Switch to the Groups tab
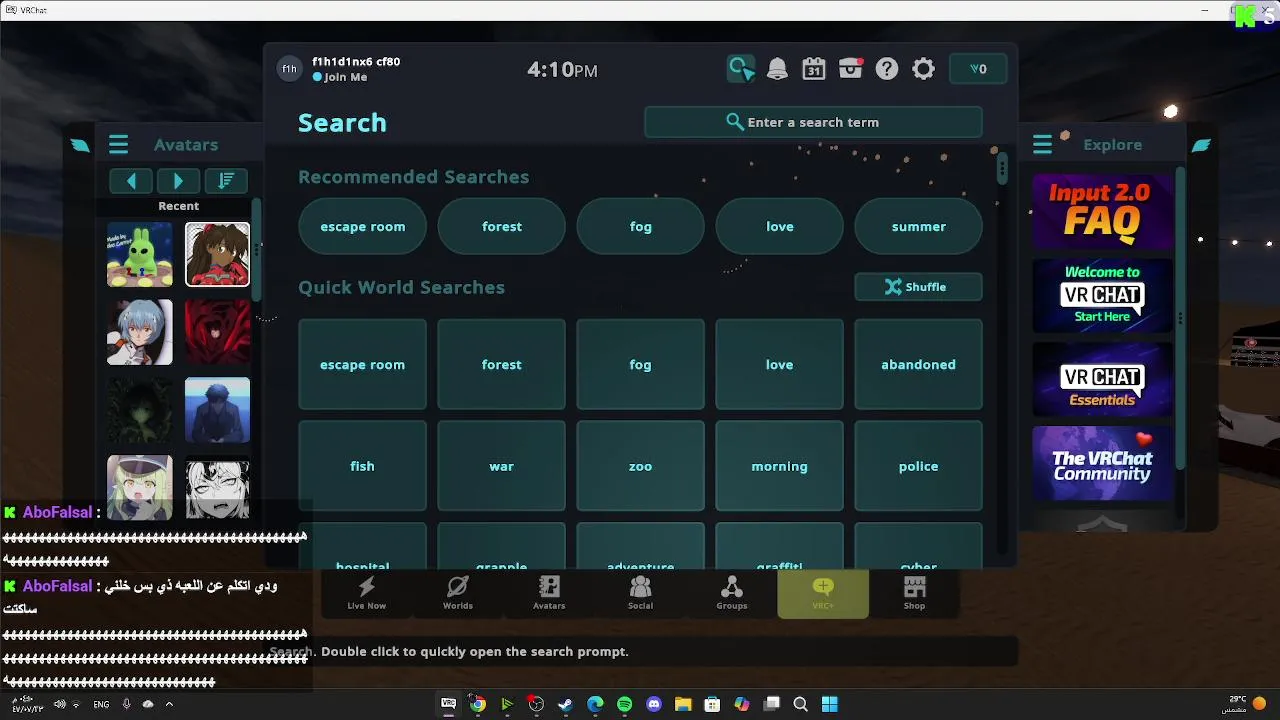Viewport: 1280px width, 720px height. [732, 593]
